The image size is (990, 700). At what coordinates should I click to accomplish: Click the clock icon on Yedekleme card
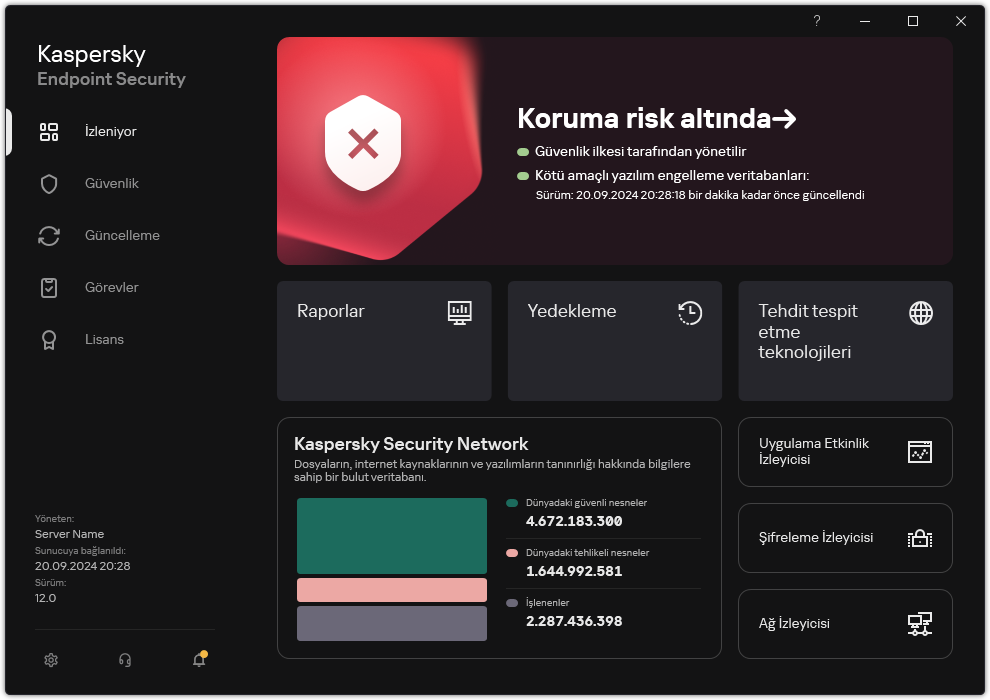click(689, 313)
